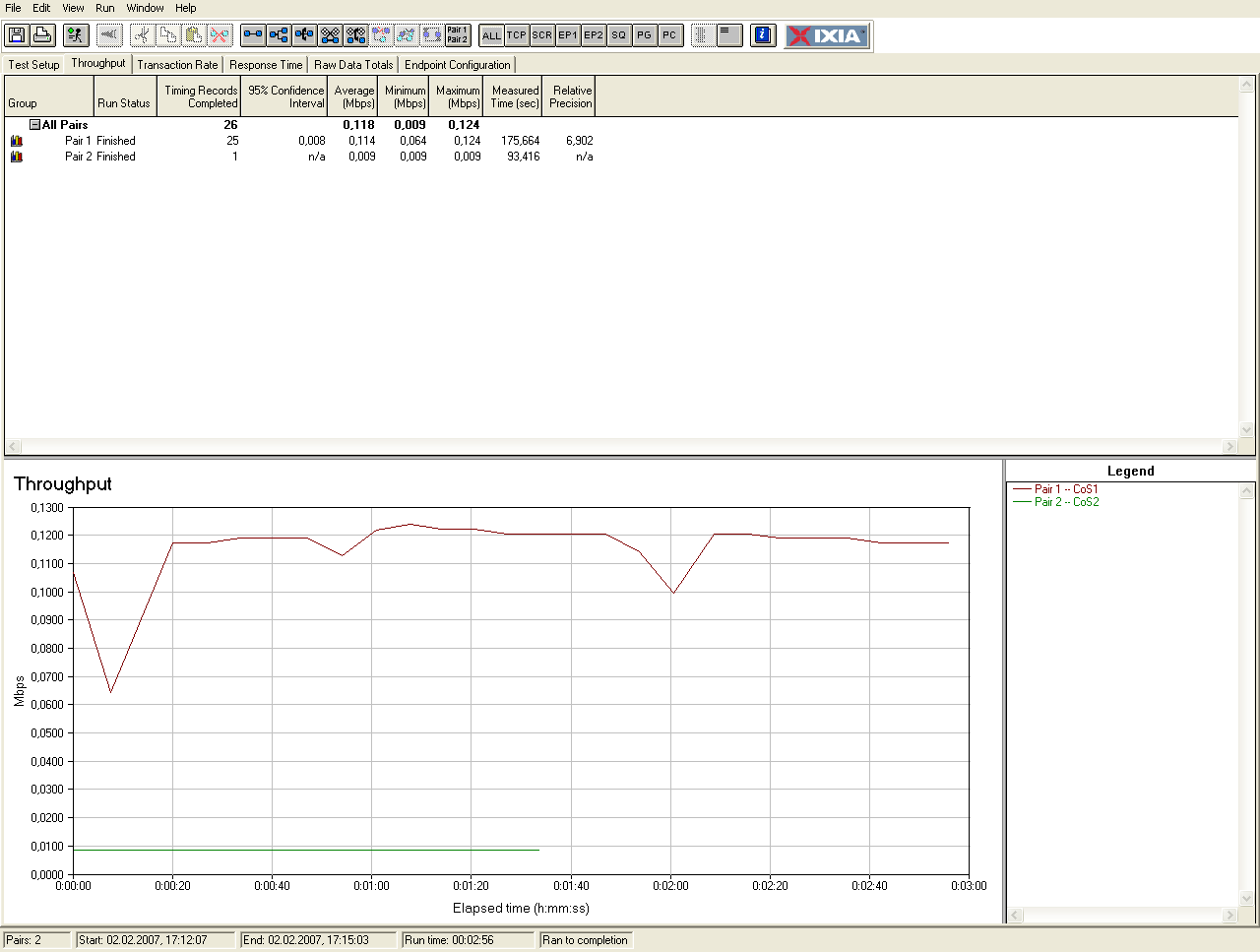
Task: Click the Average (Mbps) column header
Action: click(x=354, y=96)
